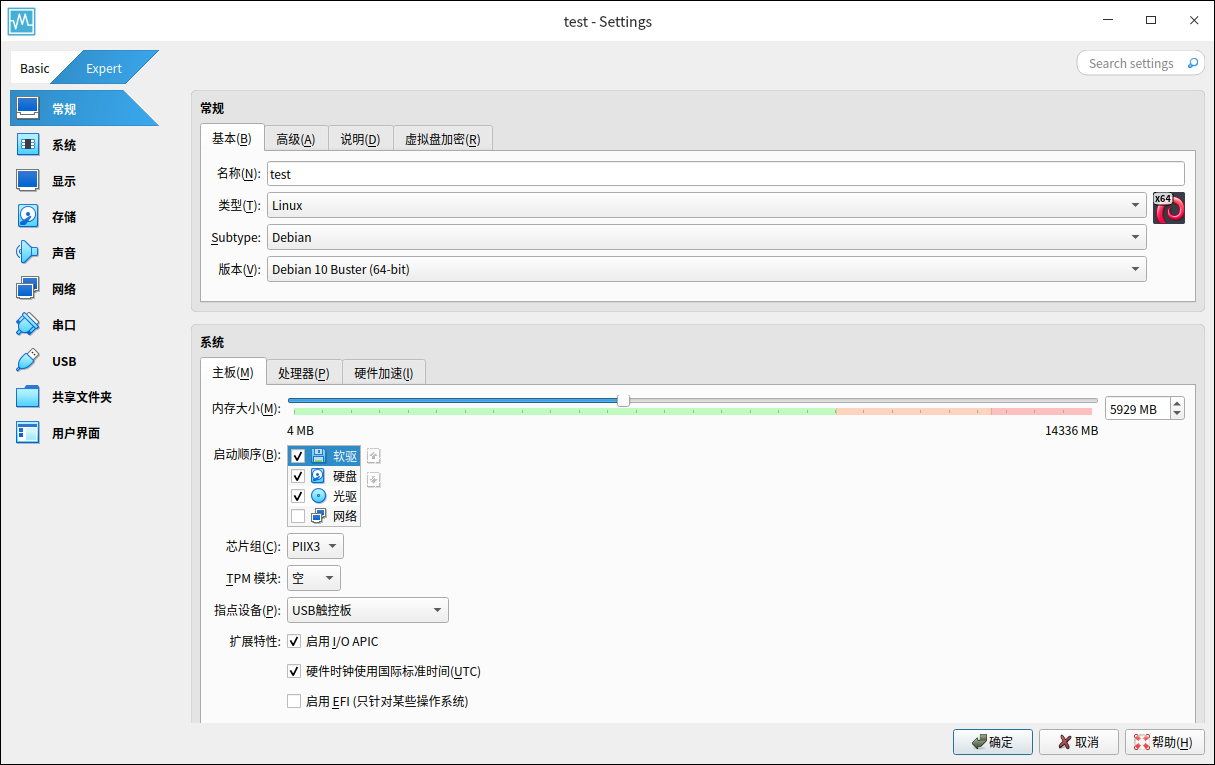
Task: Open the 存储 (Storage) disk icon
Action: 28,217
